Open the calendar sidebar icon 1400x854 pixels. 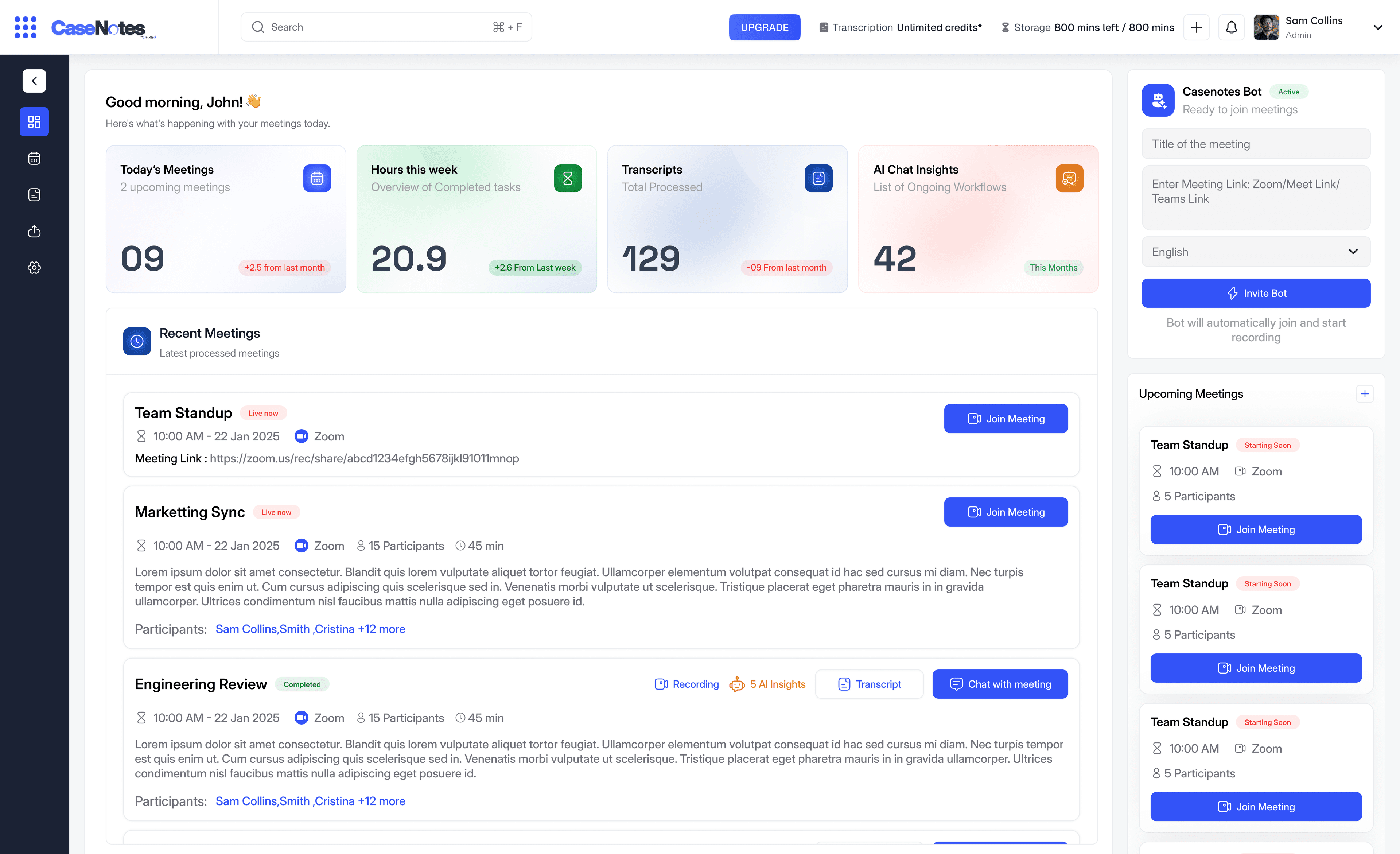(x=34, y=159)
